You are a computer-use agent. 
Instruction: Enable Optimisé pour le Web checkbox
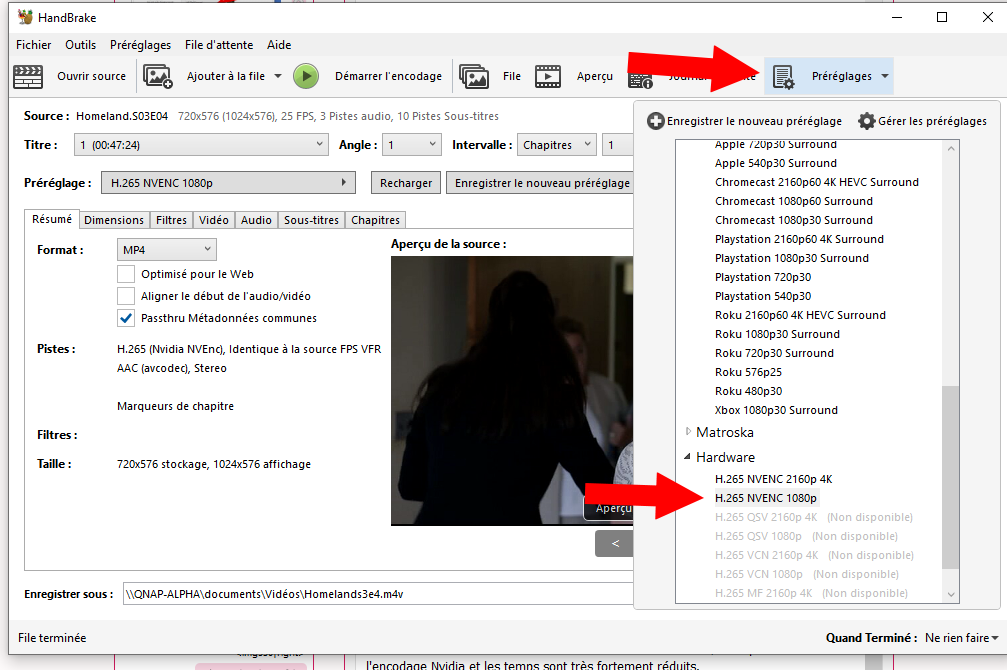pos(126,274)
